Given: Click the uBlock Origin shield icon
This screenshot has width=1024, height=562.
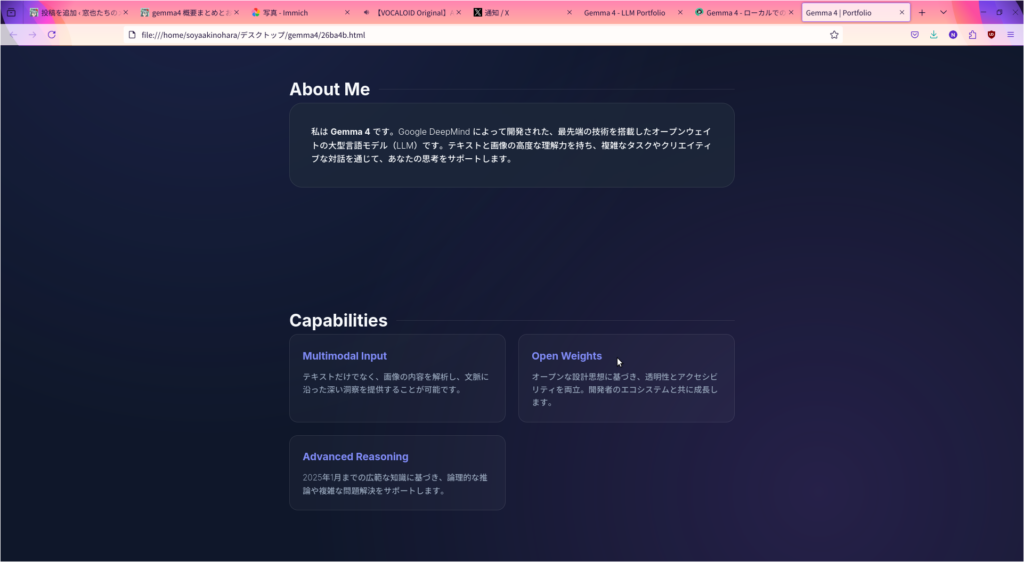Looking at the screenshot, I should [x=991, y=34].
